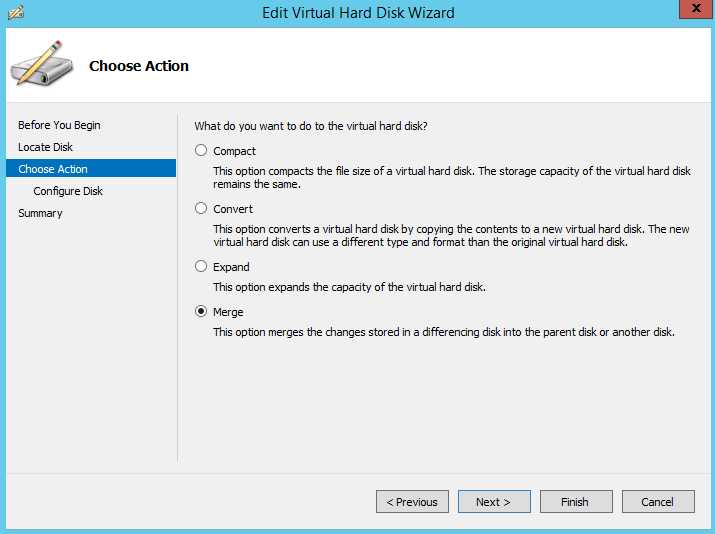
Task: Click the Expand option label text
Action: click(231, 267)
